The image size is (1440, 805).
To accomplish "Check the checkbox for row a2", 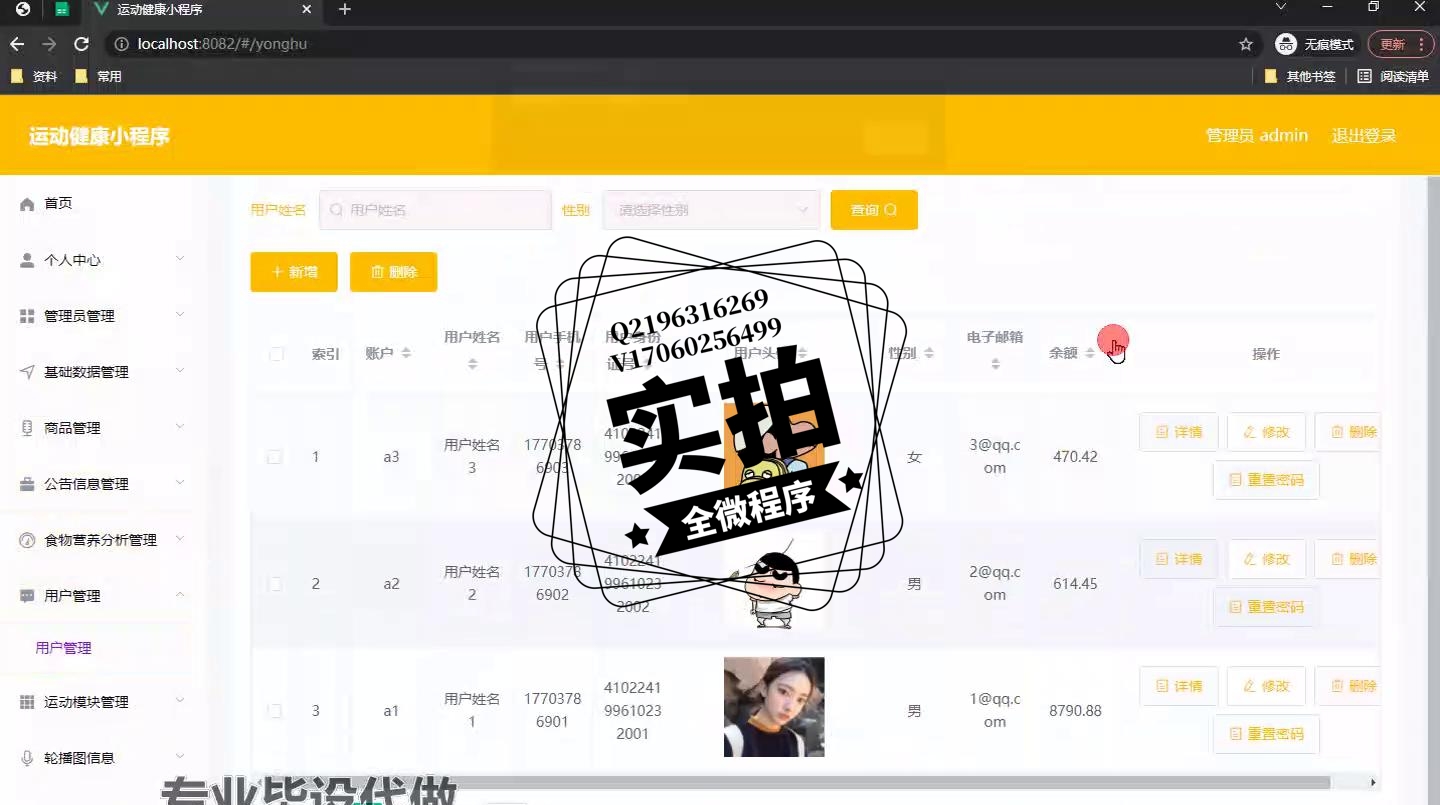I will point(274,584).
